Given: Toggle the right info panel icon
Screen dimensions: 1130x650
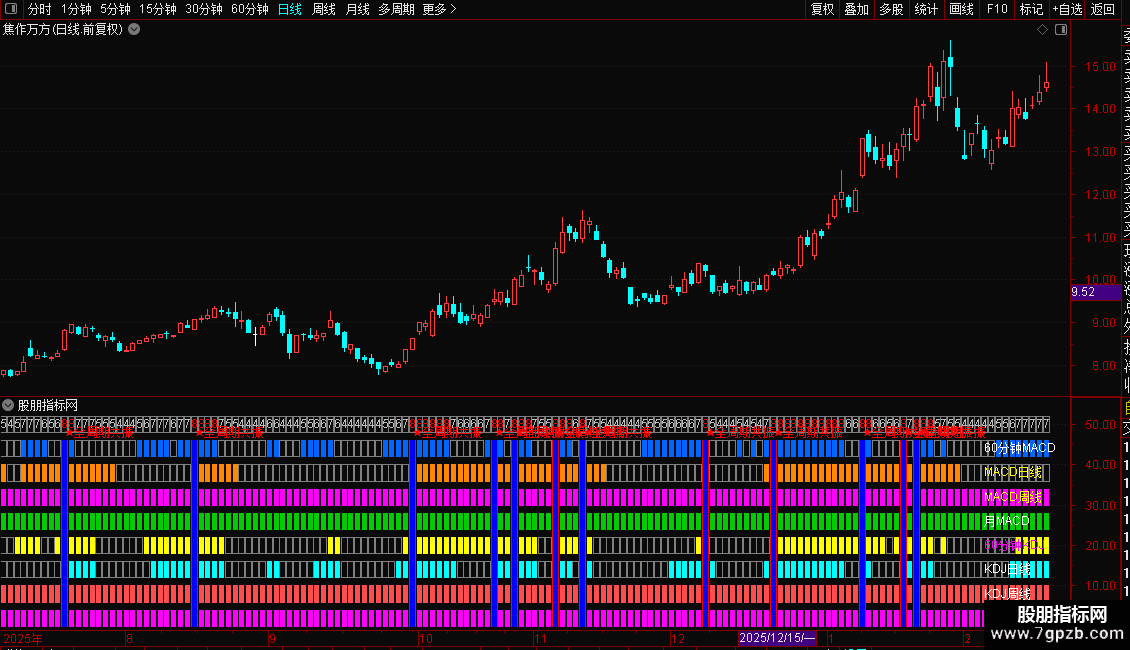Looking at the screenshot, I should [1061, 30].
